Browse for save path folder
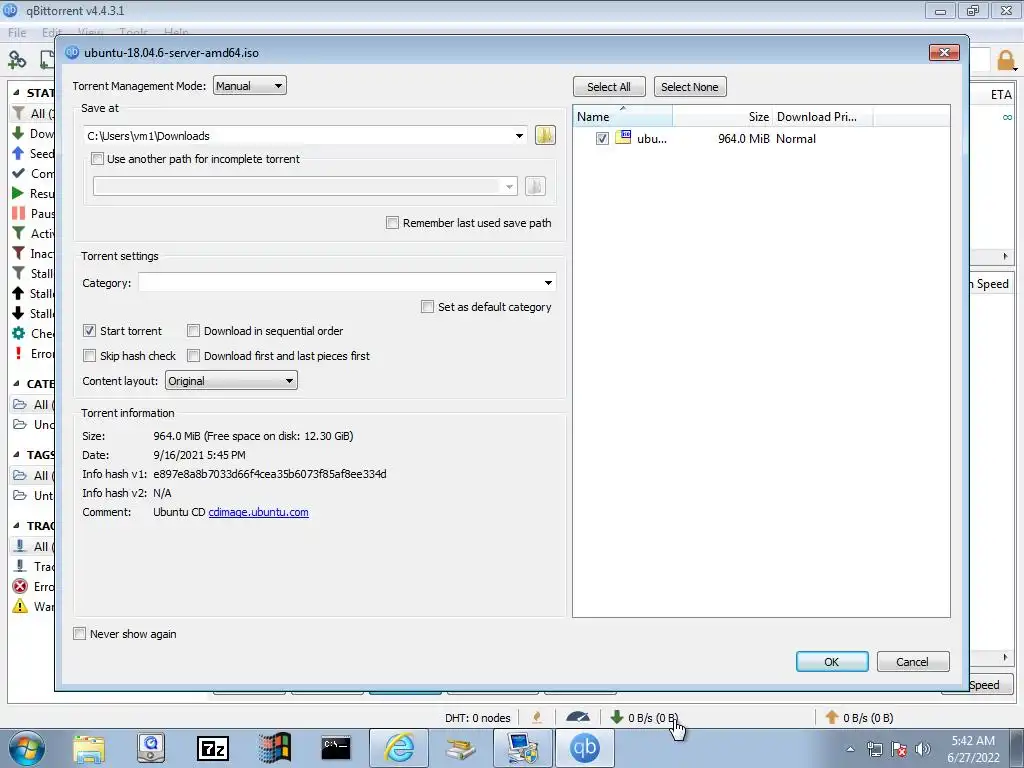 (545, 135)
